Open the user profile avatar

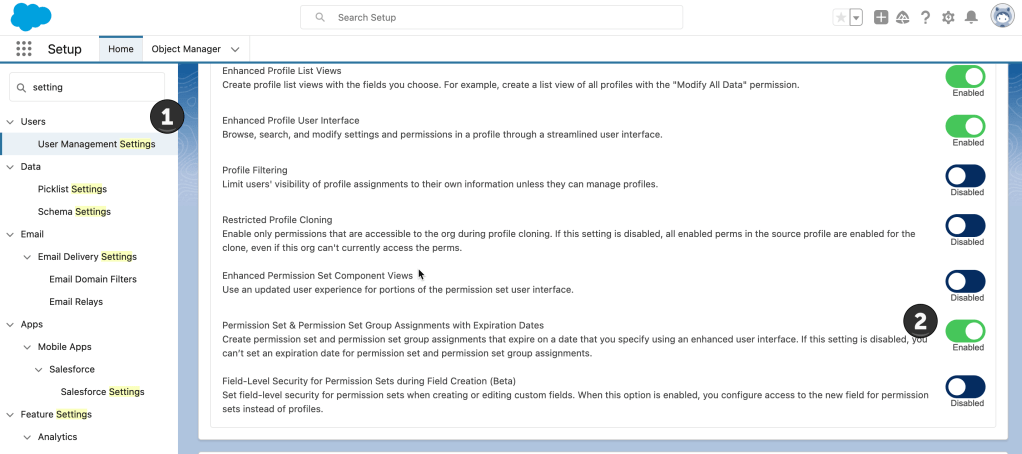tap(1002, 17)
